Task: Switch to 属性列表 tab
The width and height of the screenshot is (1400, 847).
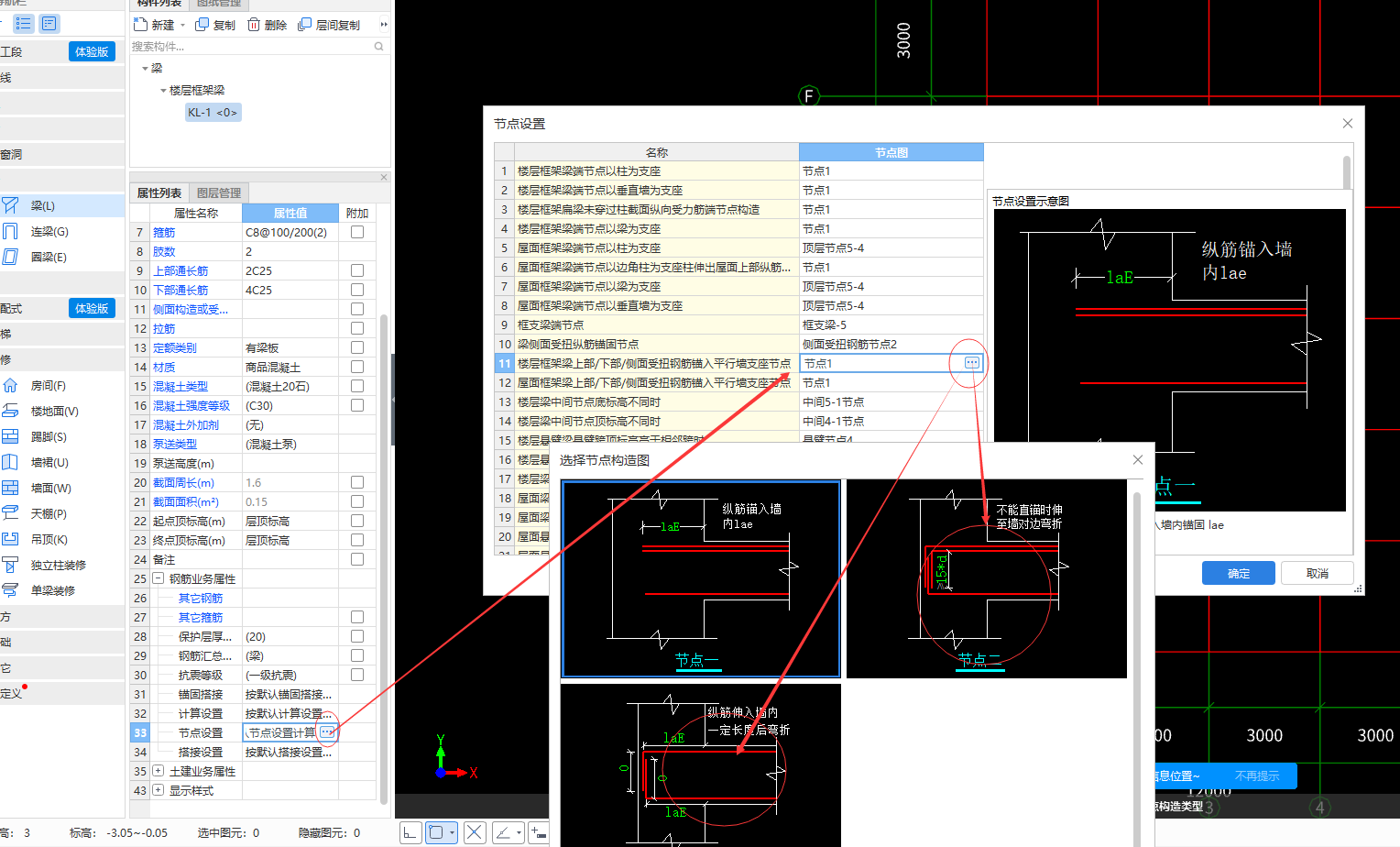Action: point(159,192)
